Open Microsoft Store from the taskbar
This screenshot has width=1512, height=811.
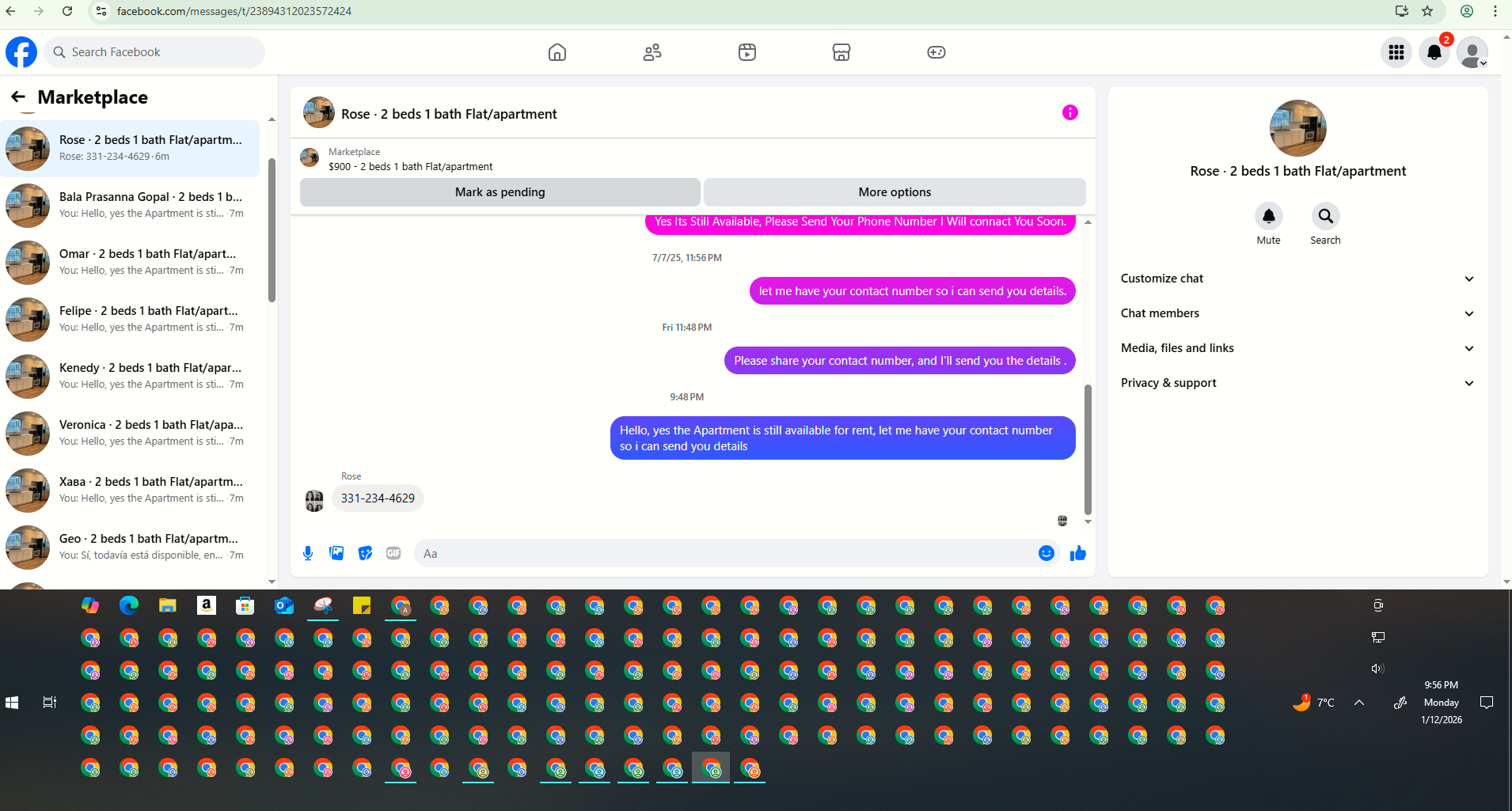pos(245,606)
